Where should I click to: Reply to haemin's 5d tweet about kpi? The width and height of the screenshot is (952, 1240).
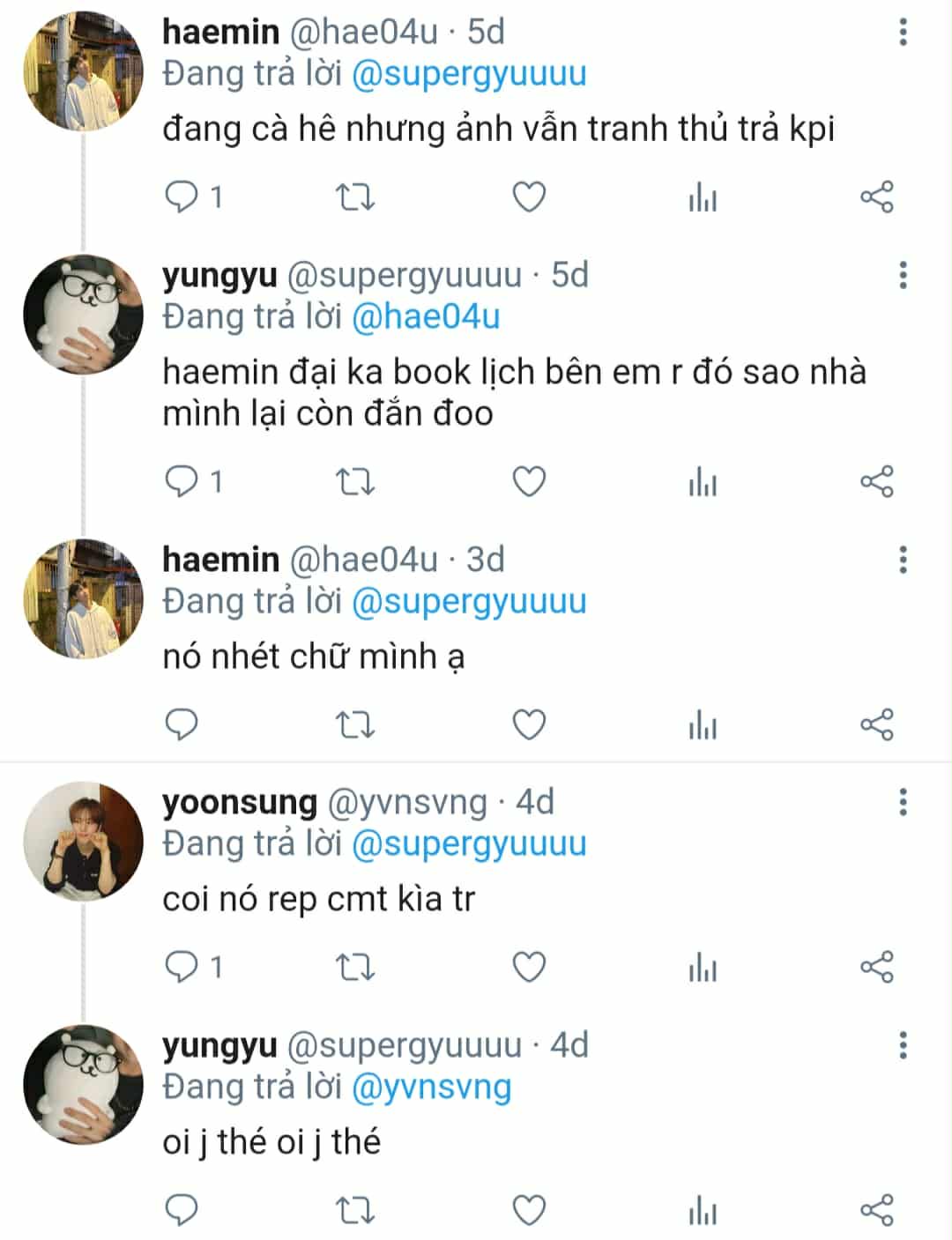click(x=182, y=197)
